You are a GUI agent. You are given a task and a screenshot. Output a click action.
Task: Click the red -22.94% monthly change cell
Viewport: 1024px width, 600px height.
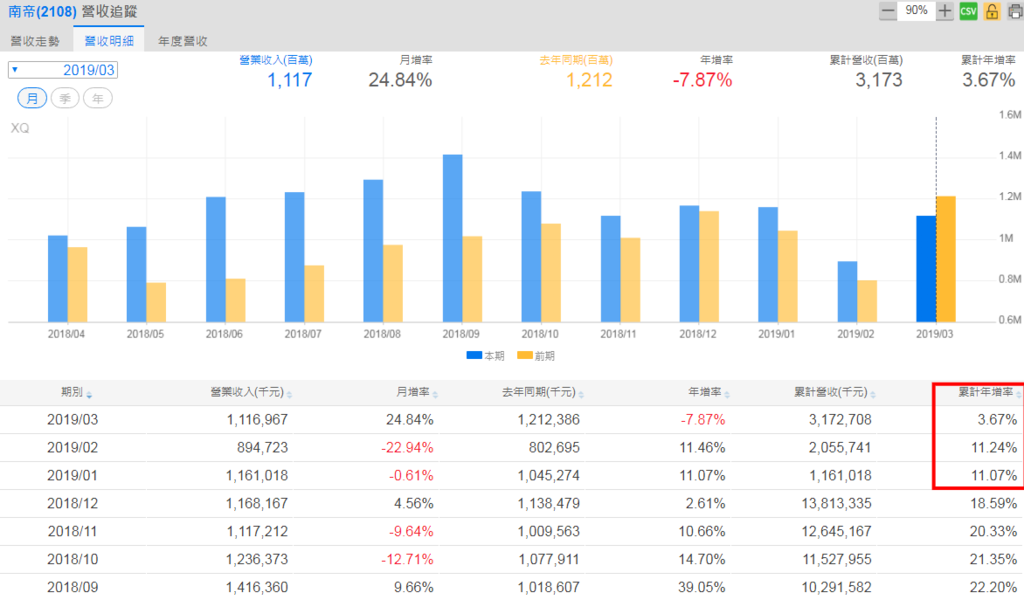[408, 448]
